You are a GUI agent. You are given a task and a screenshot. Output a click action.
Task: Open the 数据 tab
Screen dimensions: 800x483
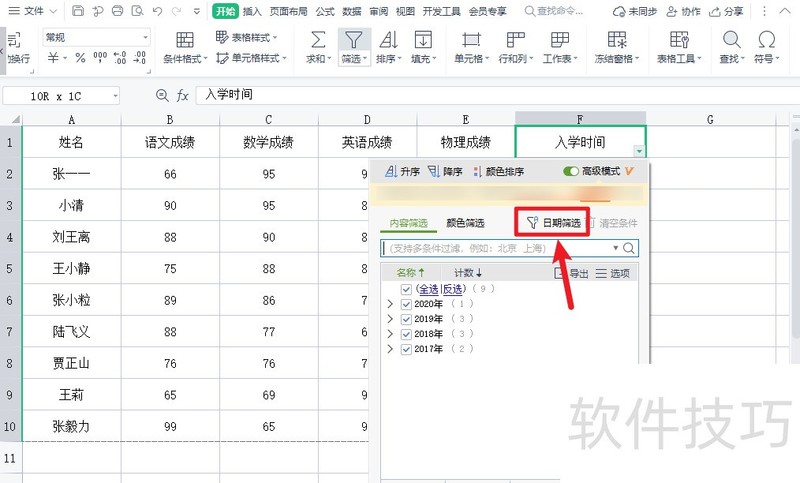[352, 11]
